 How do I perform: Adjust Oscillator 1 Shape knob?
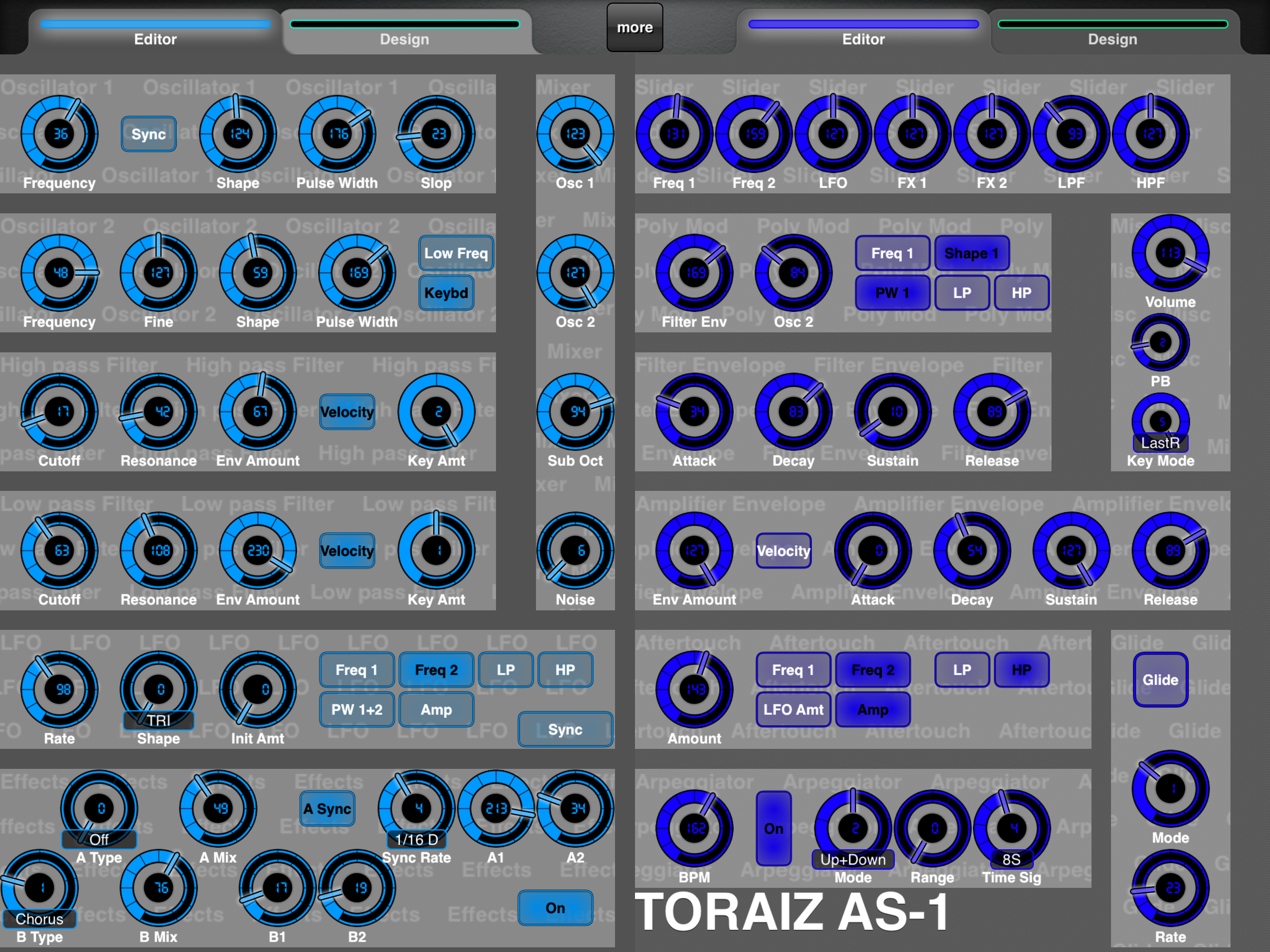coord(238,134)
